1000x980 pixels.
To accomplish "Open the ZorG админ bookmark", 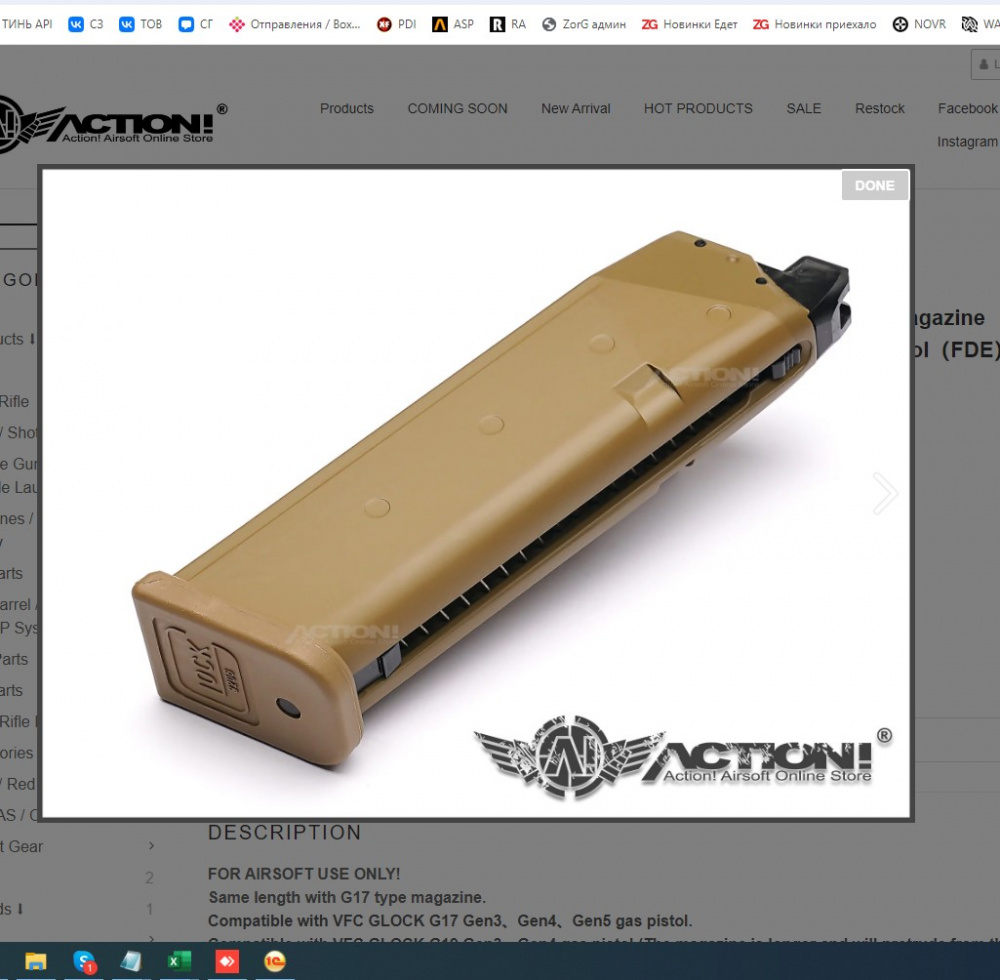I will coord(584,24).
